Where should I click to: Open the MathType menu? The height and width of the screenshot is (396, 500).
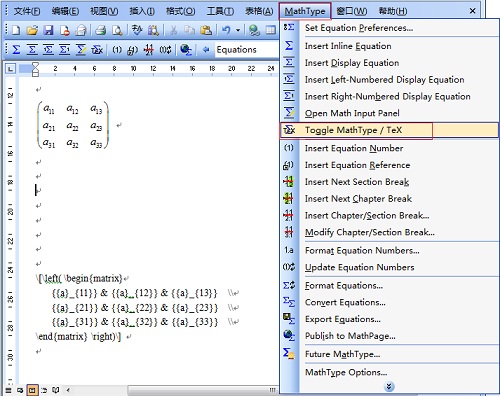(305, 11)
